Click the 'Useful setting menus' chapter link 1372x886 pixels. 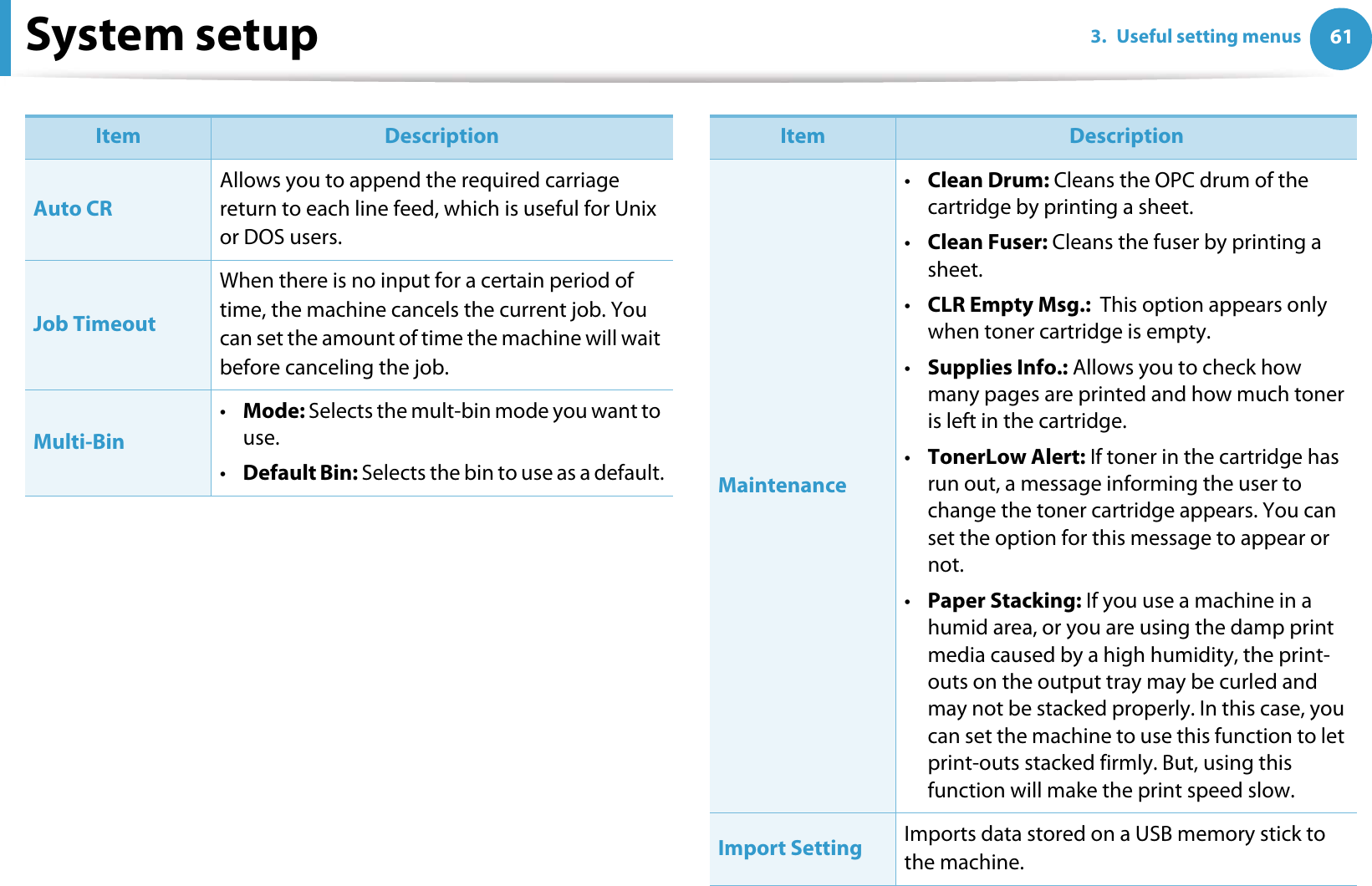(1195, 37)
